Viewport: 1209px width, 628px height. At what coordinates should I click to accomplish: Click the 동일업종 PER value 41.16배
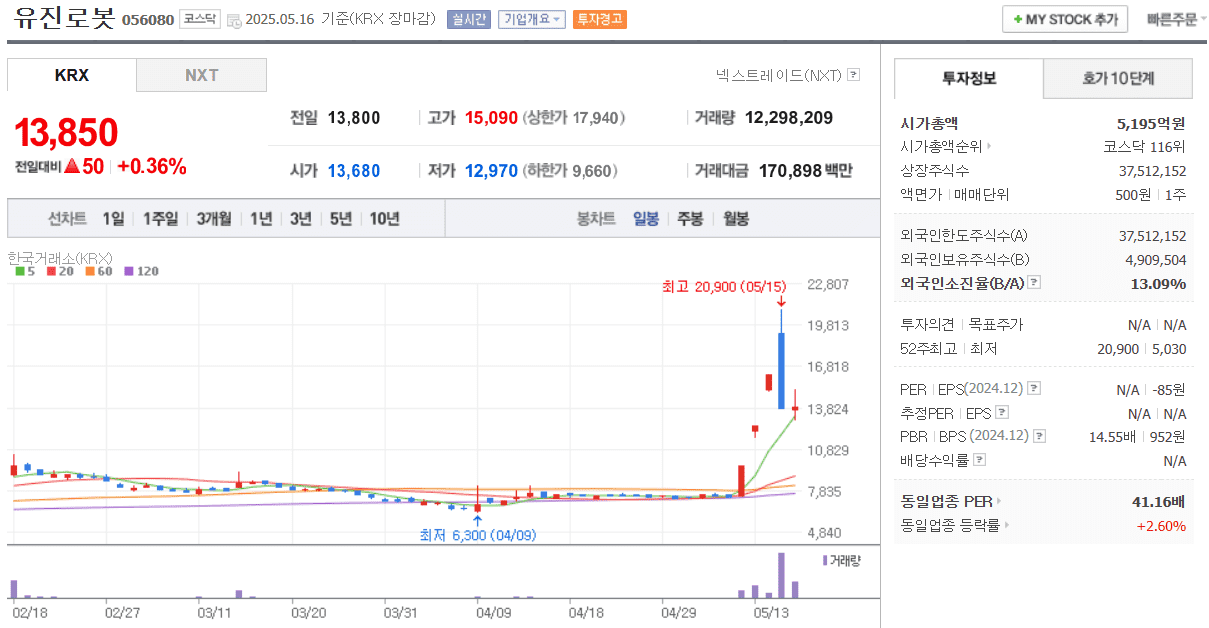coord(1159,501)
